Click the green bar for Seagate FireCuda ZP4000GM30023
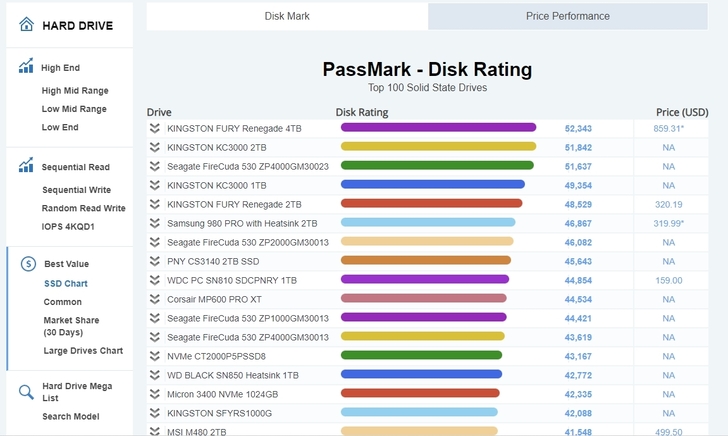The height and width of the screenshot is (436, 728). click(x=437, y=166)
